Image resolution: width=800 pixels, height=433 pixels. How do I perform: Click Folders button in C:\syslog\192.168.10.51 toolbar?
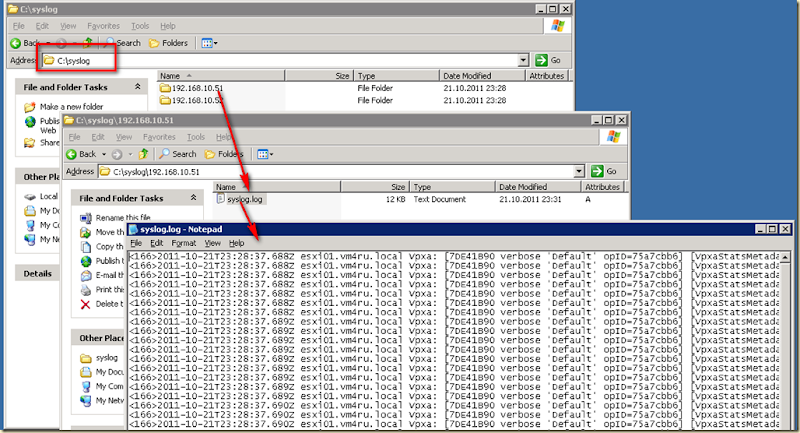(x=224, y=154)
